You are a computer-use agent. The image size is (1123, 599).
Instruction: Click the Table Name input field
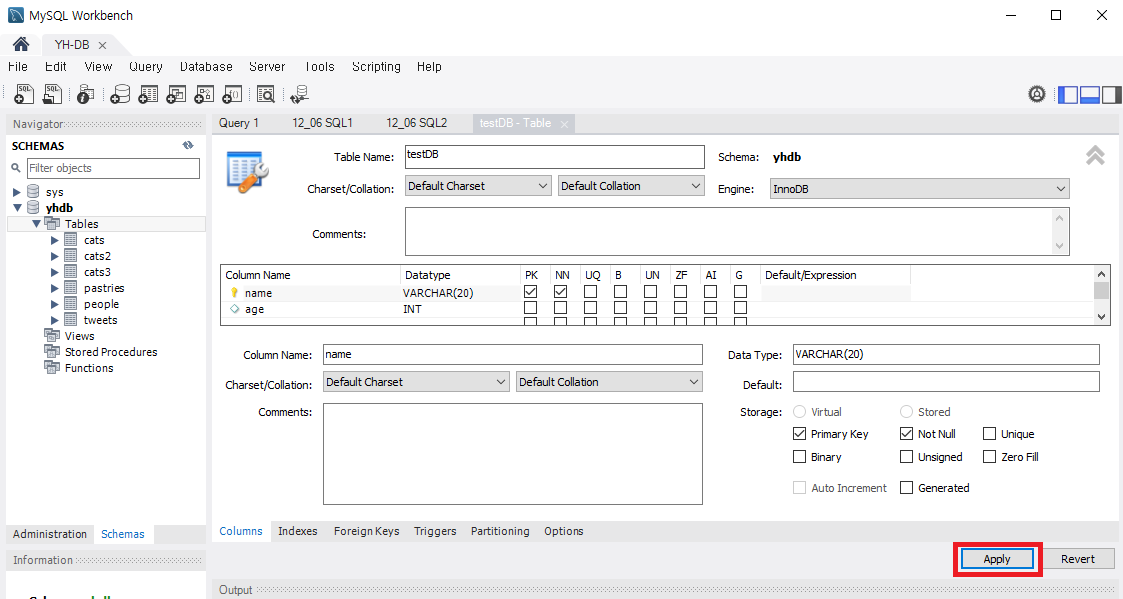(555, 157)
